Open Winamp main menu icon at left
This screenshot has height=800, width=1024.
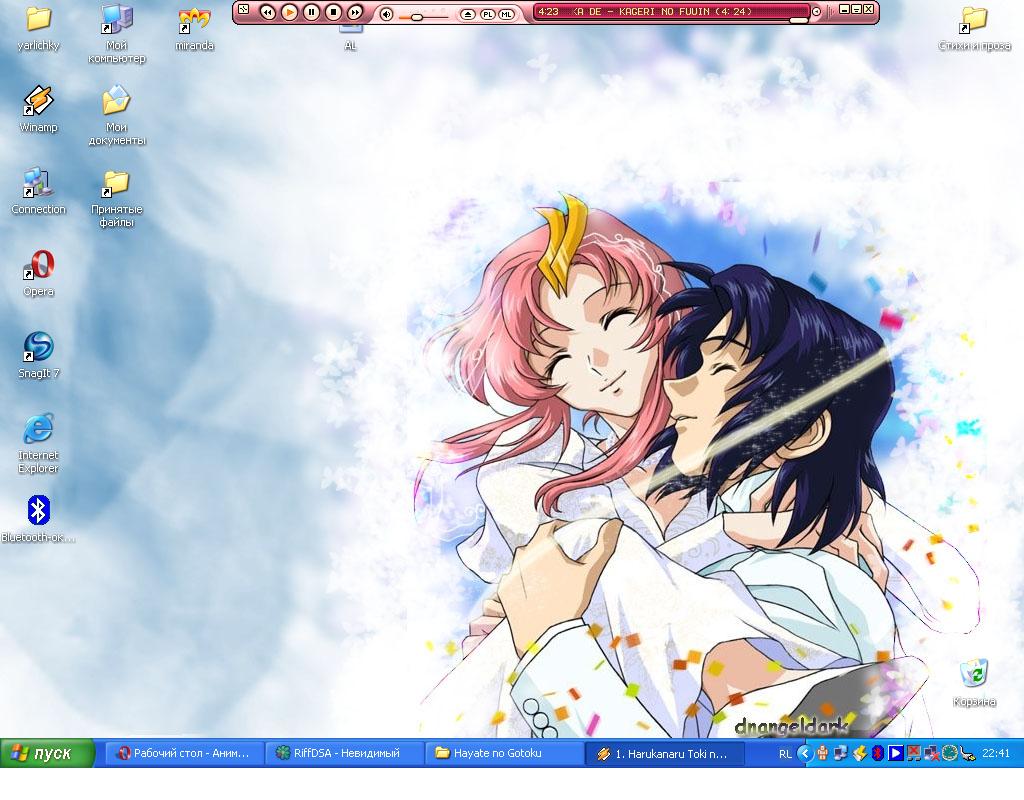click(244, 9)
